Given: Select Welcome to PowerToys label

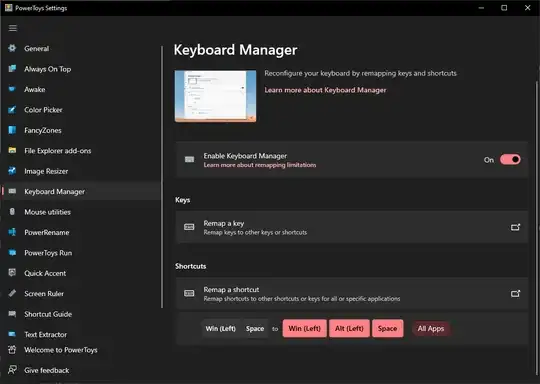Looking at the screenshot, I should (x=61, y=350).
